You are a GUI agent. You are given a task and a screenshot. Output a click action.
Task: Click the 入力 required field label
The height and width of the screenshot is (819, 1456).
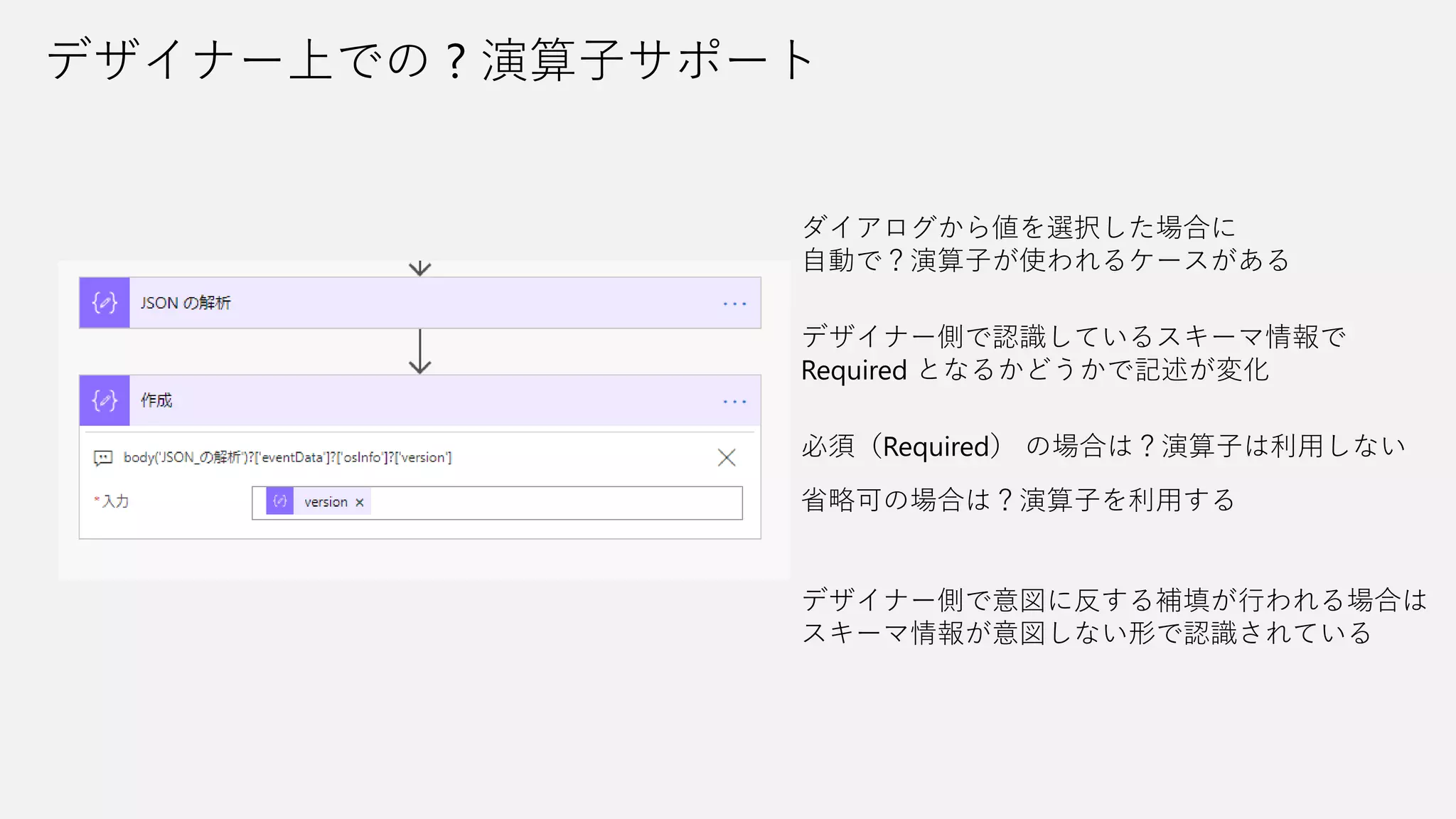(114, 501)
